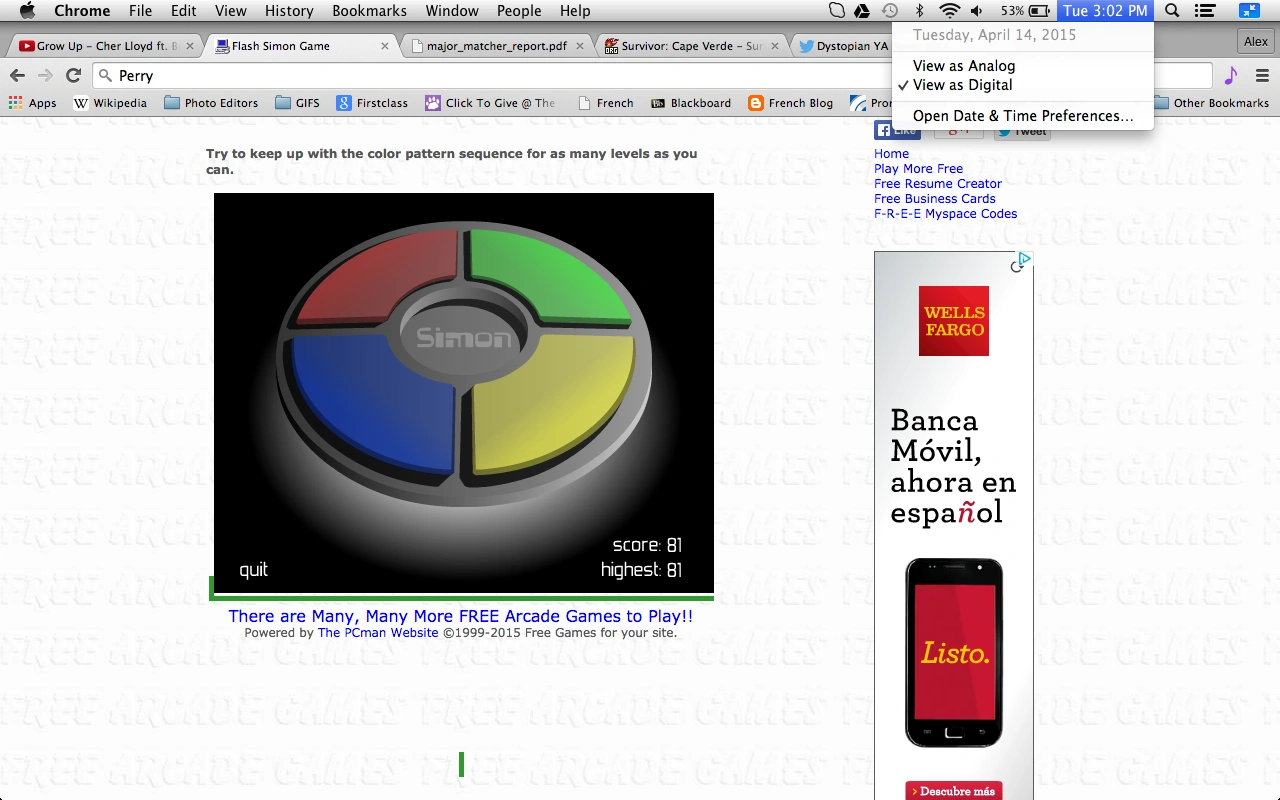
Task: Open the Chrome hamburger menu
Action: coord(1262,76)
